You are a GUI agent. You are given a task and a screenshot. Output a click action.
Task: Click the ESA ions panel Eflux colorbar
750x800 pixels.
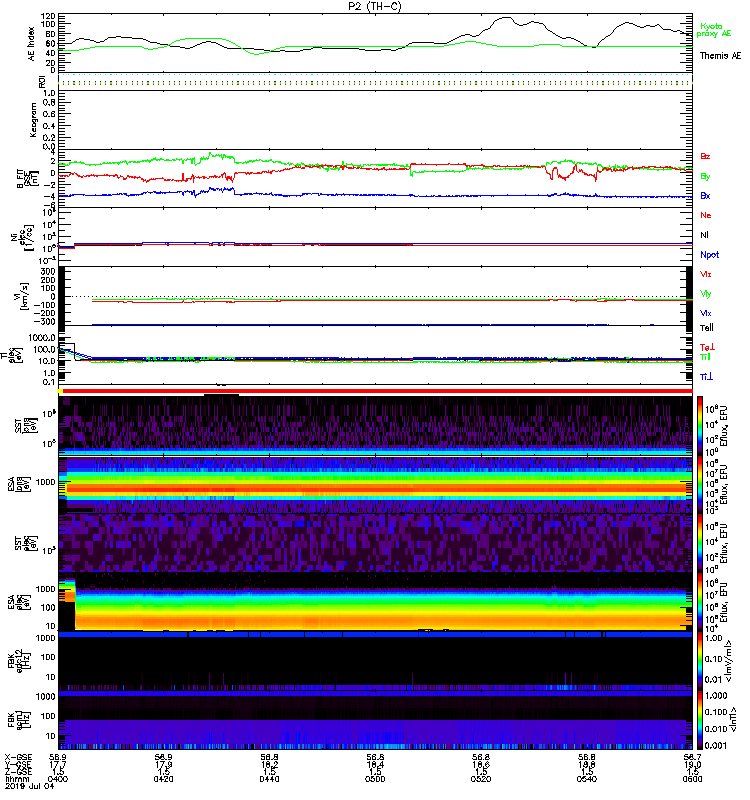click(700, 484)
